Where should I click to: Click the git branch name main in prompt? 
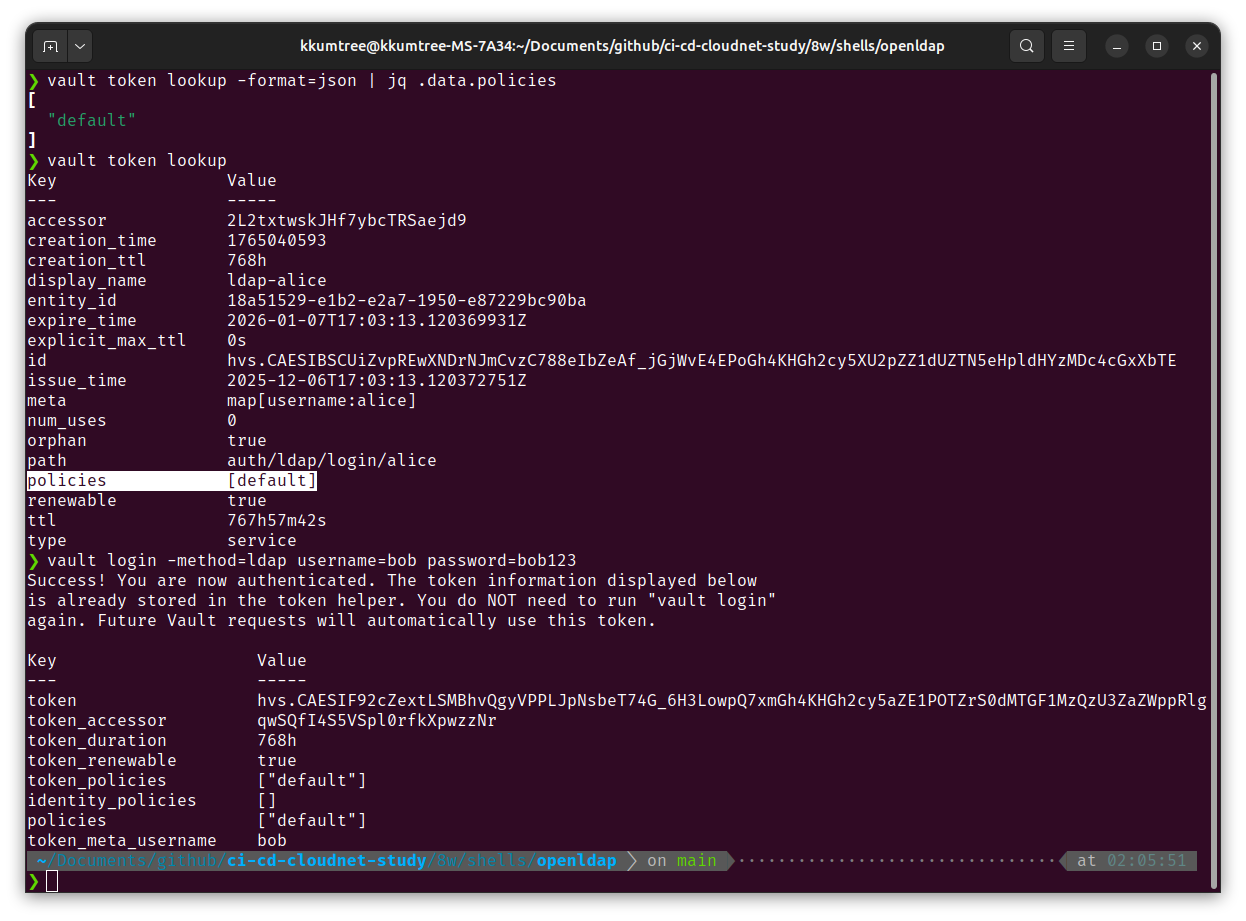697,860
